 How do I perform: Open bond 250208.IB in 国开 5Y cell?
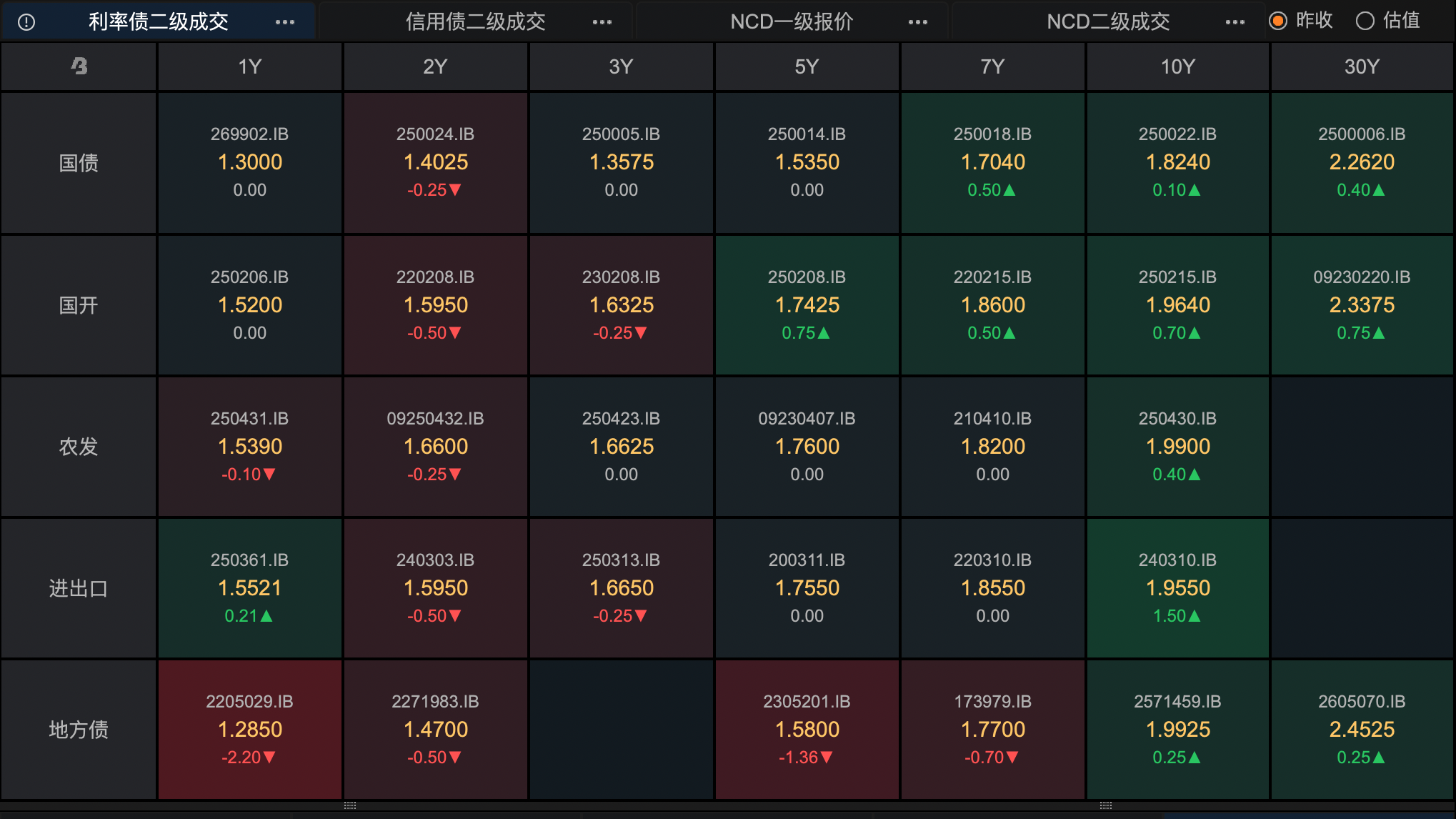pos(807,277)
